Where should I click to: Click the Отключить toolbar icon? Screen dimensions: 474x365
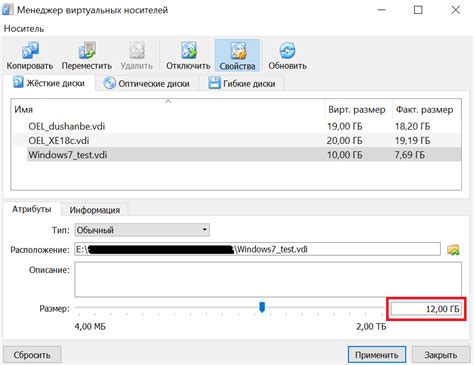tap(188, 56)
